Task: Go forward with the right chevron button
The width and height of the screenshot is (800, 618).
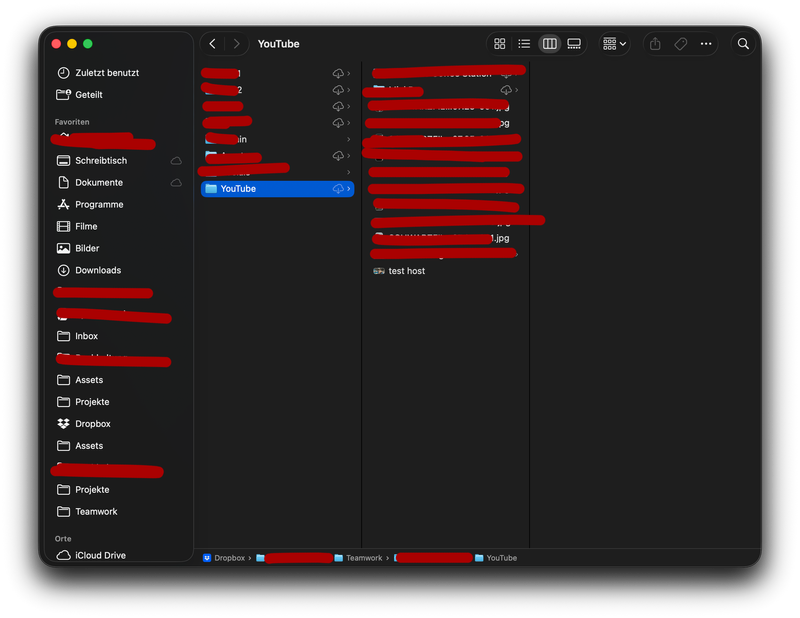Action: pyautogui.click(x=236, y=44)
